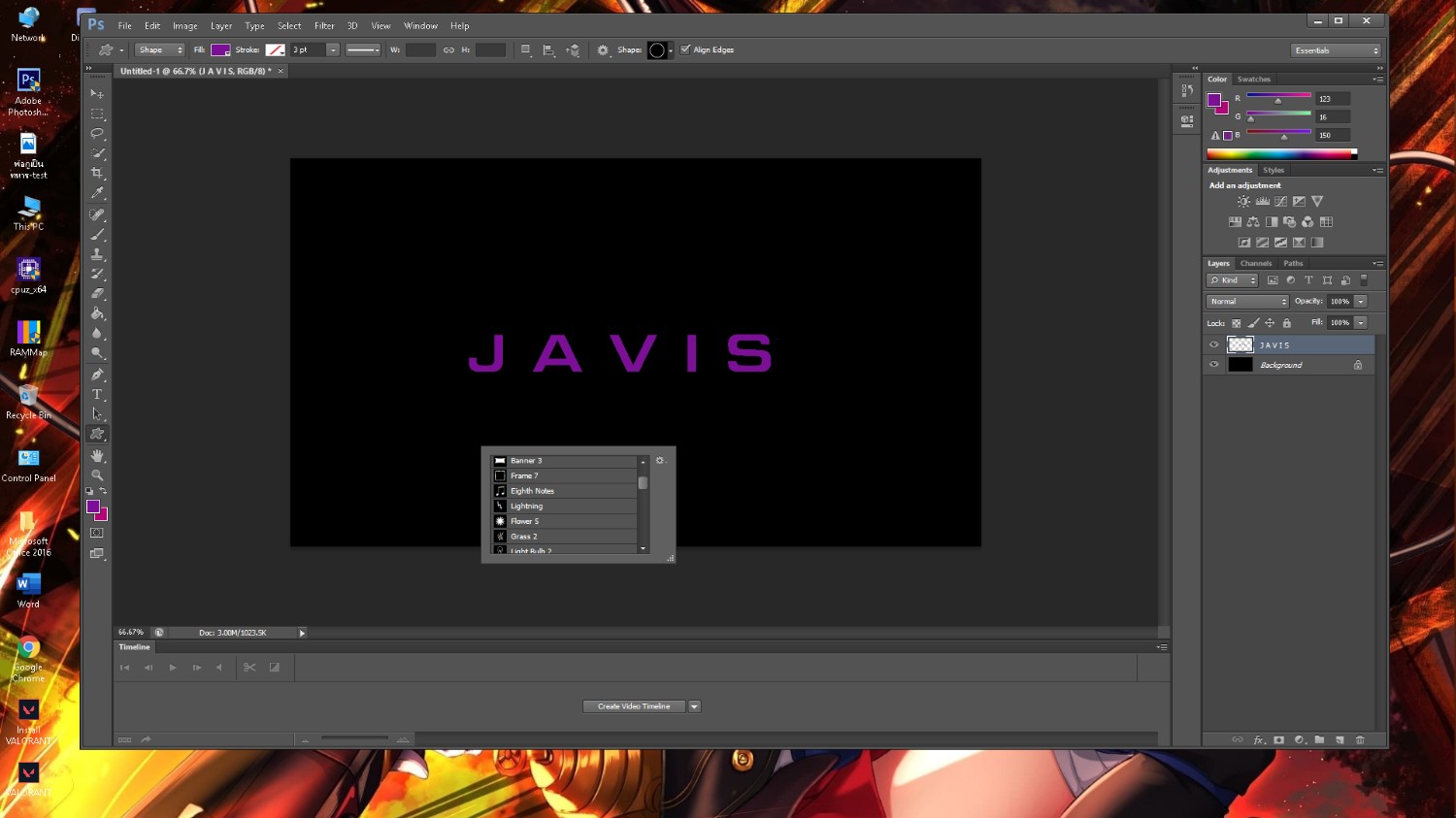Select the Zoom tool
The width and height of the screenshot is (1456, 818).
pos(97,474)
